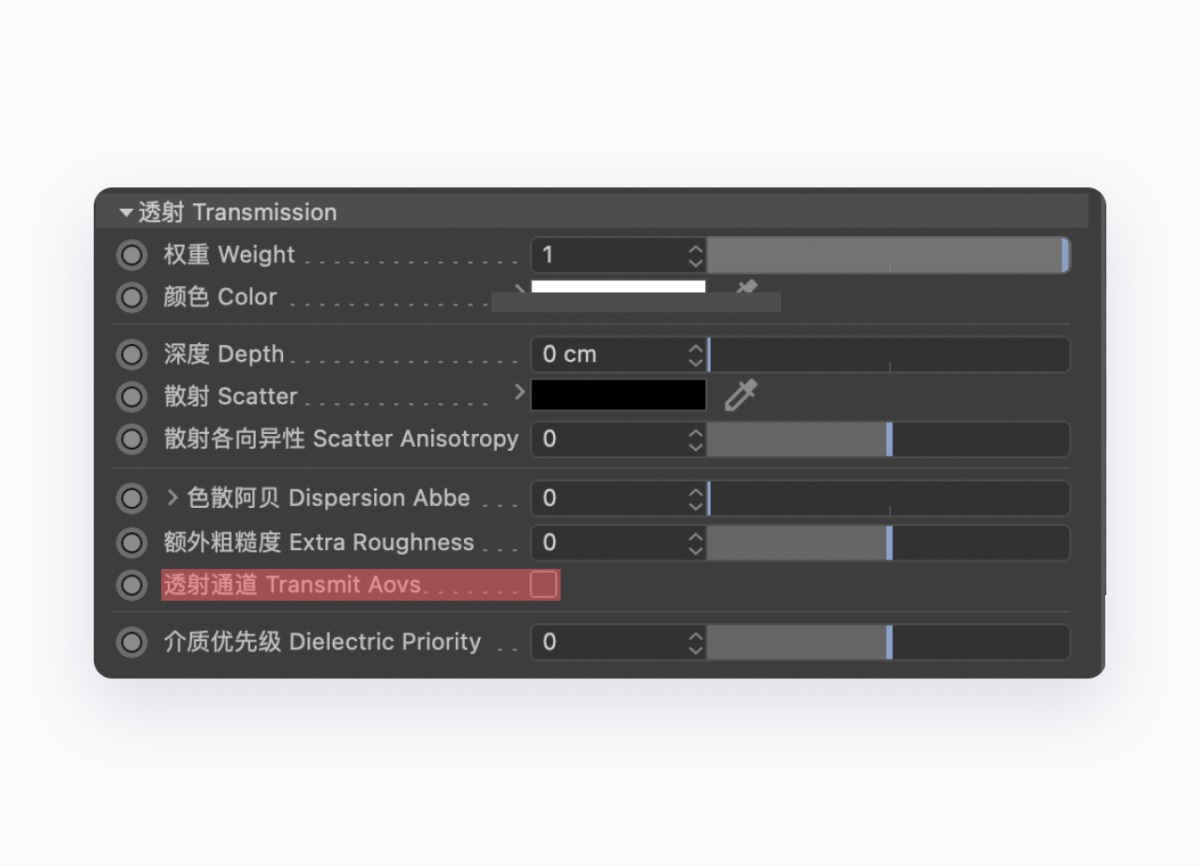The height and width of the screenshot is (866, 1200).
Task: Expand the Scatter color chevron
Action: (519, 392)
